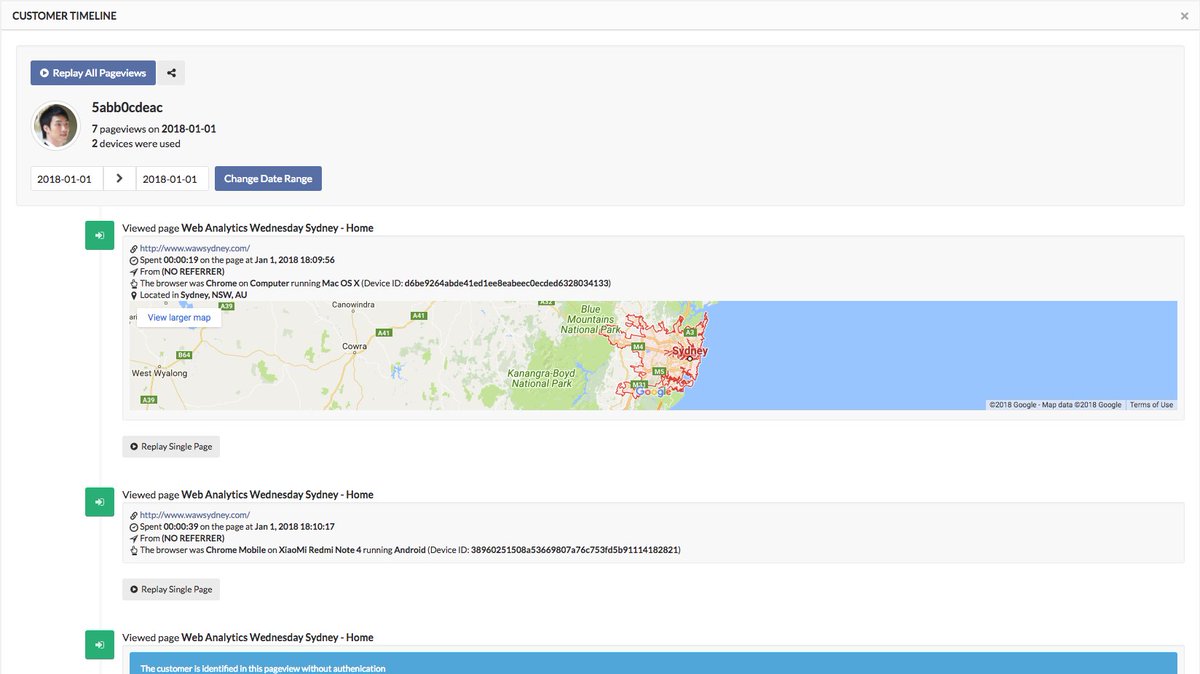Viewport: 1200px width, 674px height.
Task: Click the customer avatar photo
Action: point(56,125)
